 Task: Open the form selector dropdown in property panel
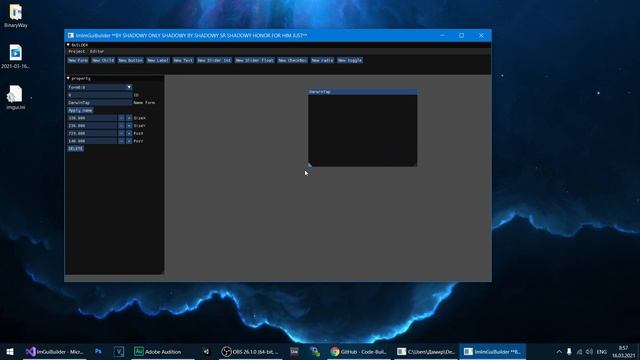[100, 87]
